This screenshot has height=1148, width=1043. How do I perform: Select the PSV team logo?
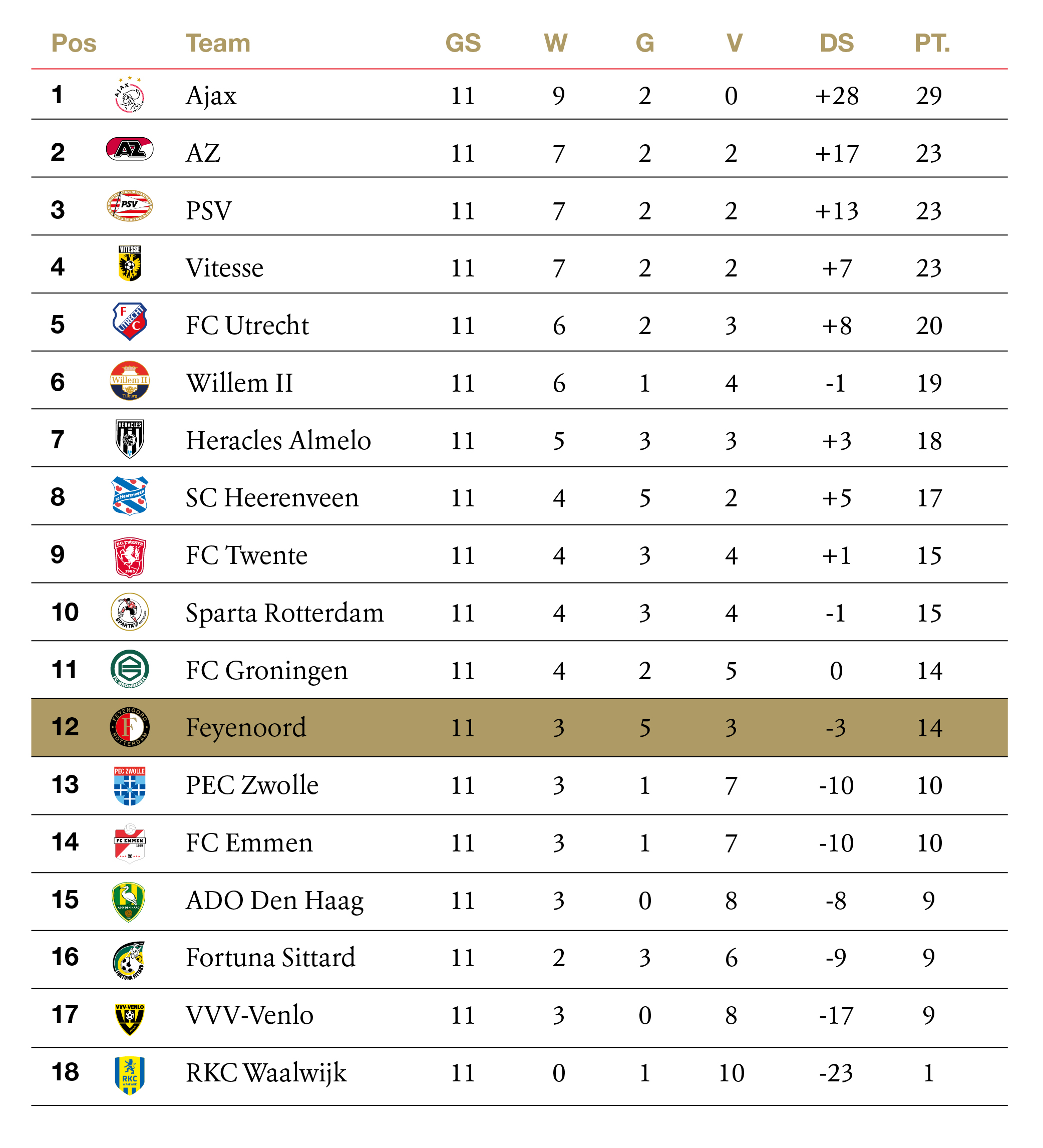[x=130, y=205]
